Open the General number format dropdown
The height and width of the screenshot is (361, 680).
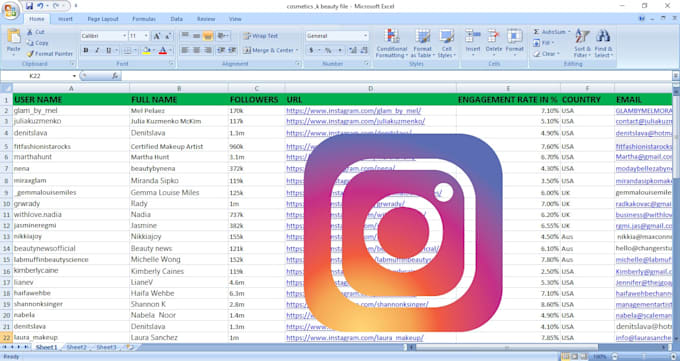point(366,36)
